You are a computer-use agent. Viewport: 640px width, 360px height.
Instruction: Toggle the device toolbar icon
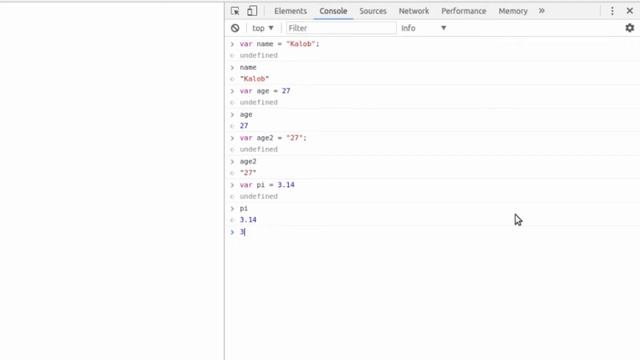252,11
